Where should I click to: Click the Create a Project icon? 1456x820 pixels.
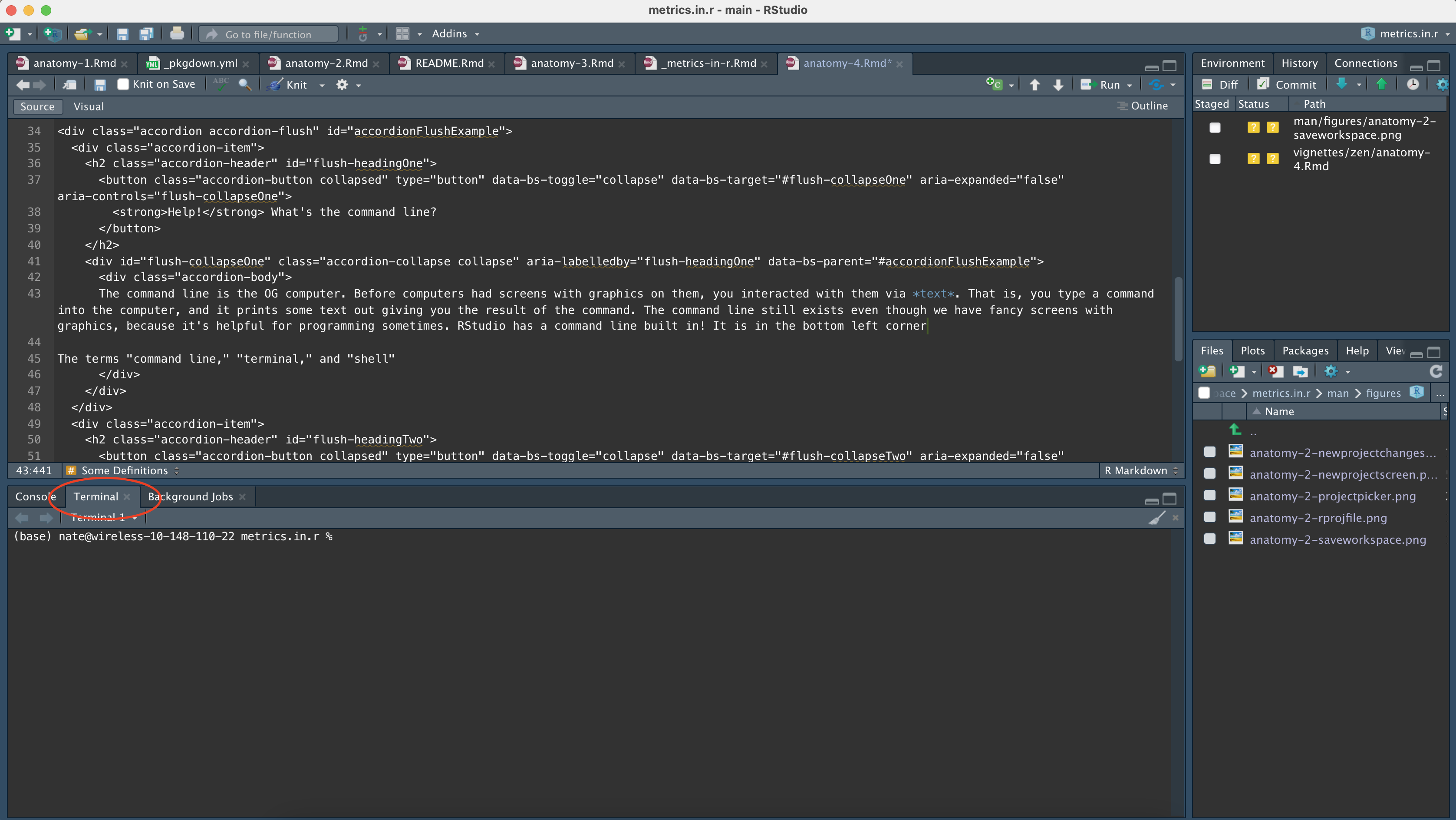coord(53,34)
